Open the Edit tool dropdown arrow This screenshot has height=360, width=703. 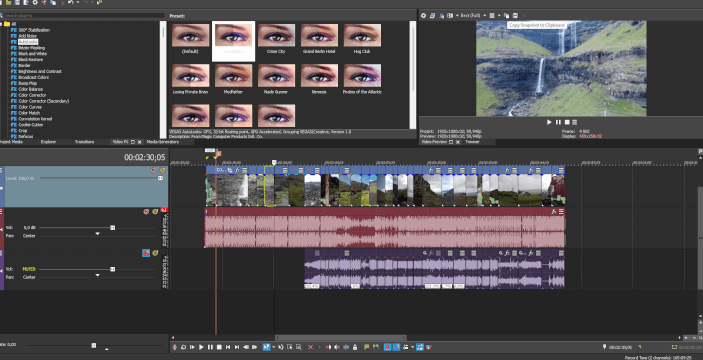click(273, 347)
